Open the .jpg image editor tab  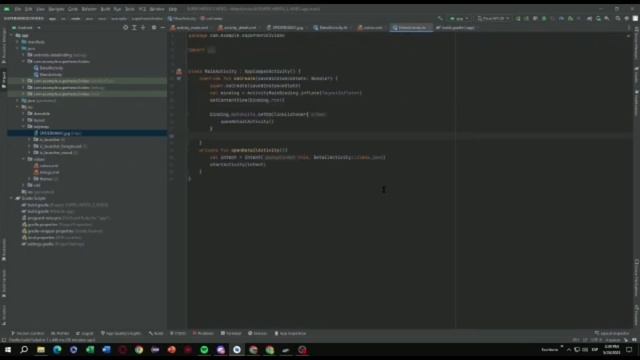click(x=285, y=28)
